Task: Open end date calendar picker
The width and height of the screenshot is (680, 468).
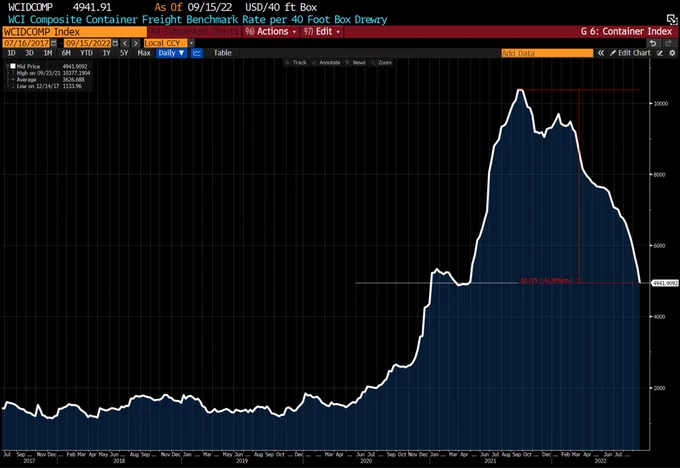Action: 115,43
